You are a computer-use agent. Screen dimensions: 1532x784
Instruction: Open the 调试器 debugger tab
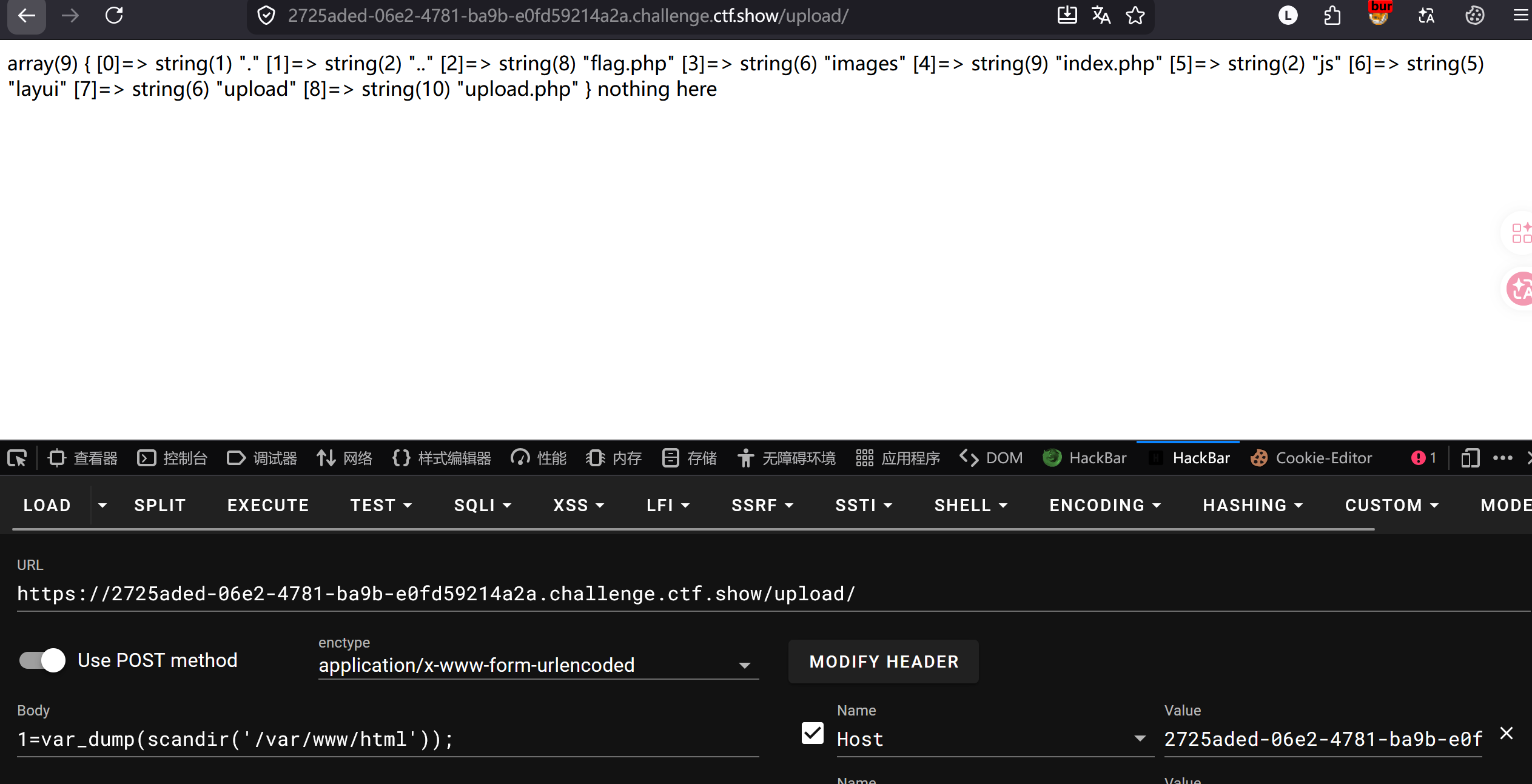coord(262,458)
